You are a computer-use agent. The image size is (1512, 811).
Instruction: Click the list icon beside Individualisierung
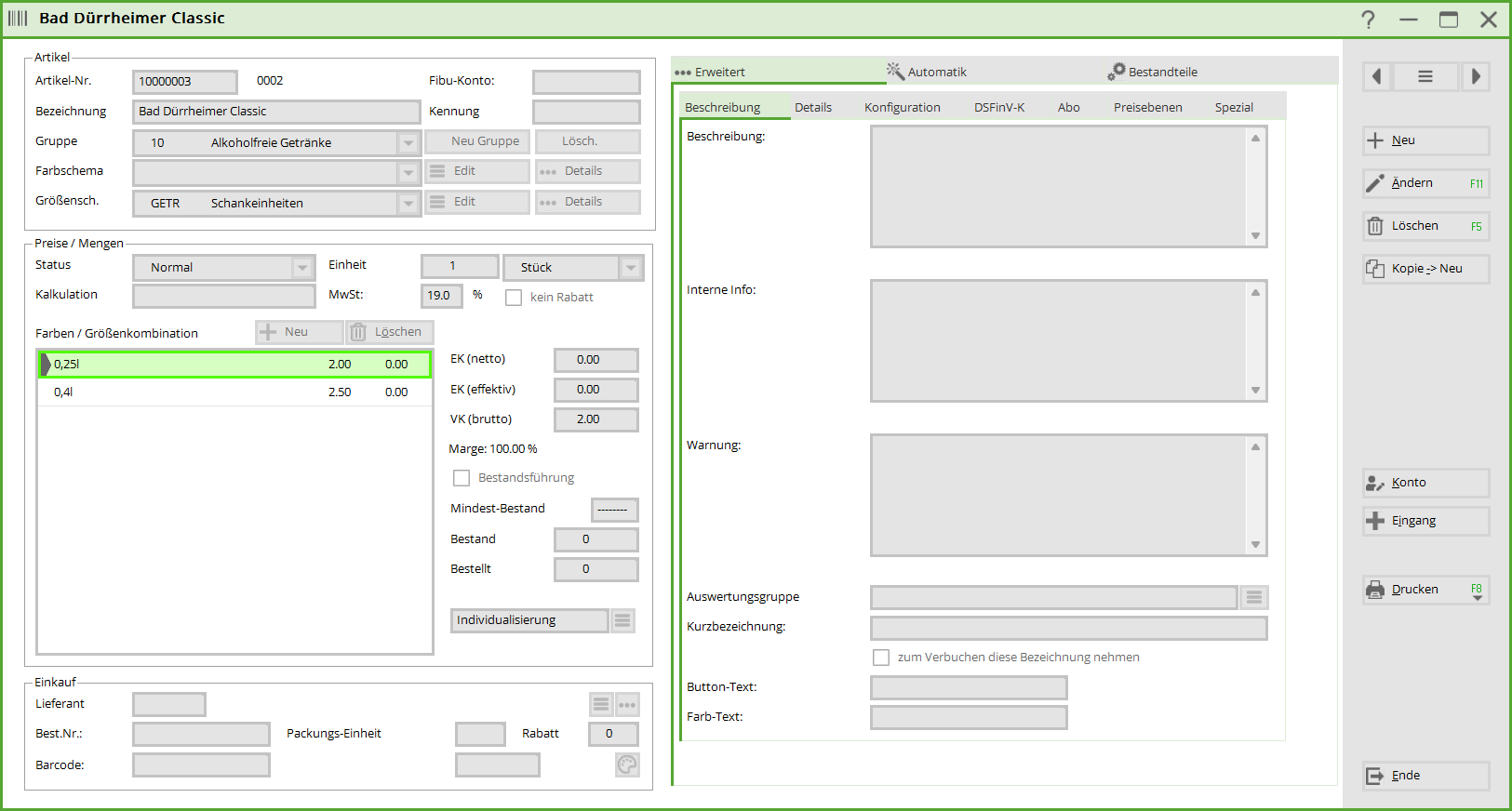(622, 620)
